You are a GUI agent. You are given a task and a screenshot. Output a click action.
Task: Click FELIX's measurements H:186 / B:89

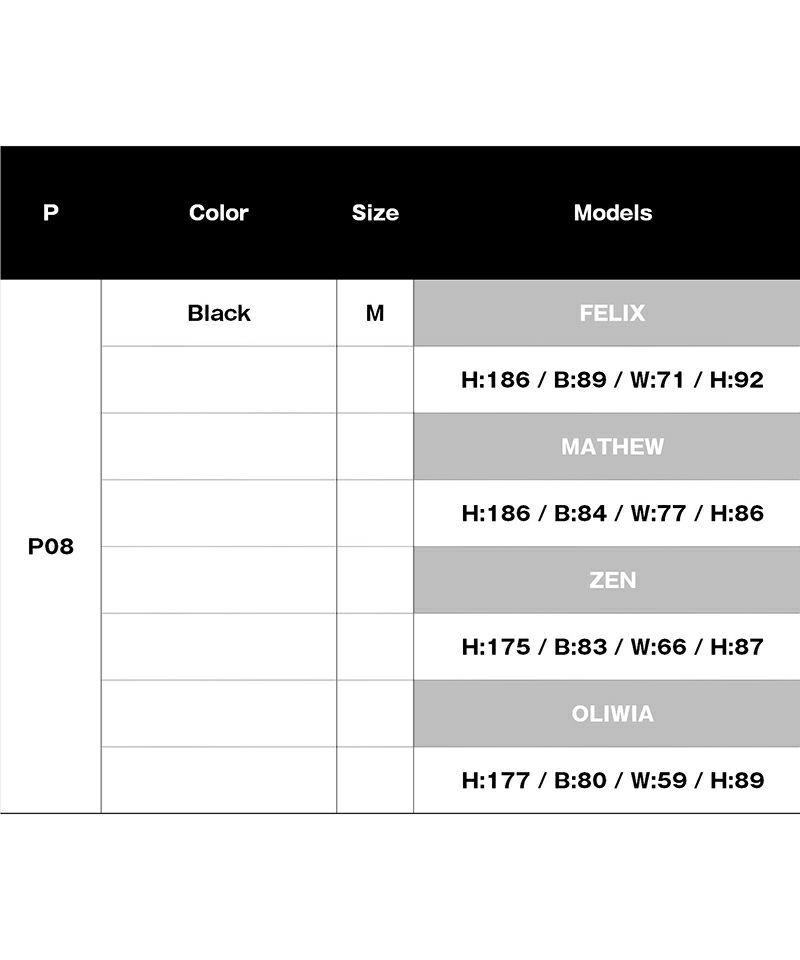[x=612, y=380]
